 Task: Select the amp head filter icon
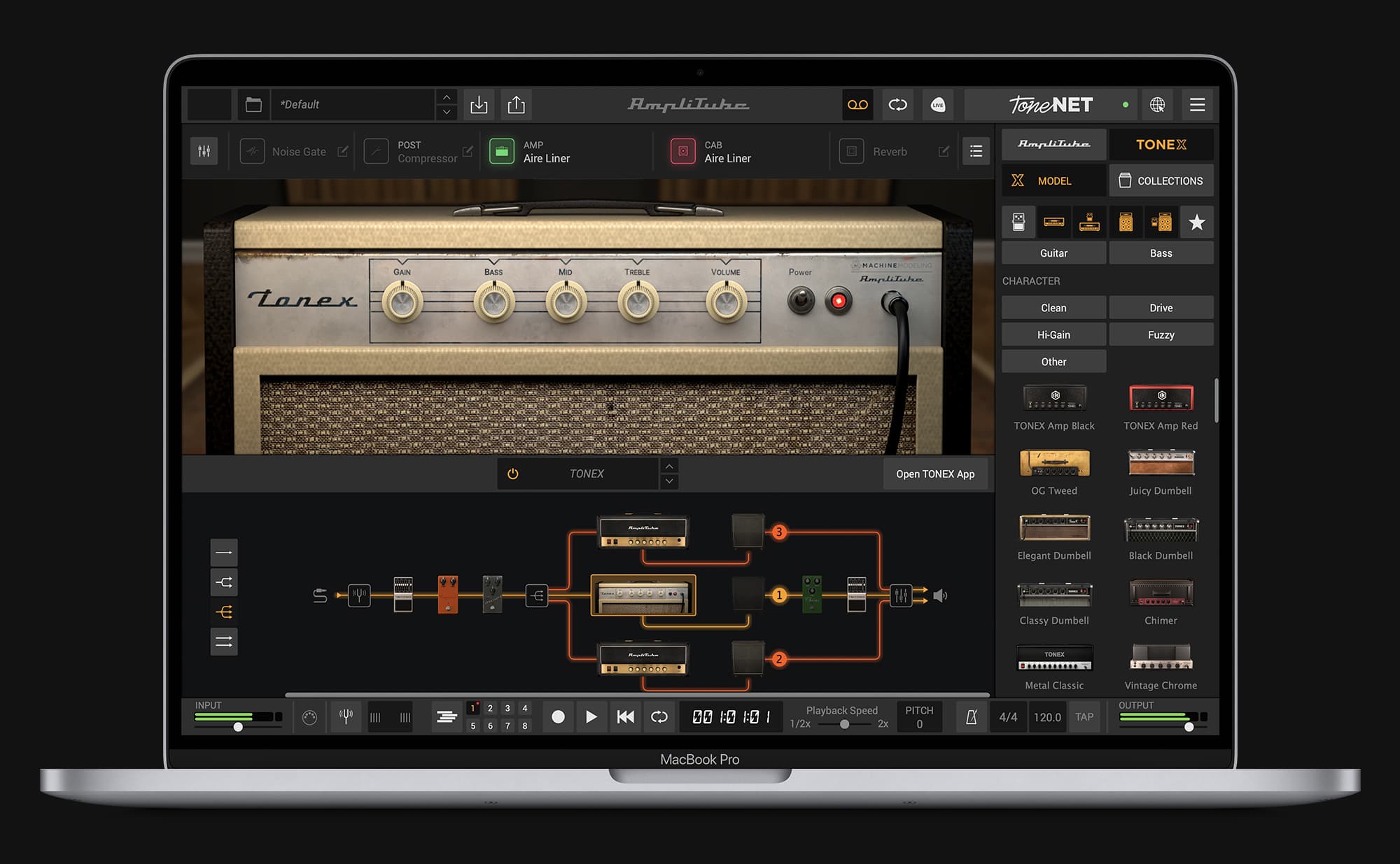1053,222
